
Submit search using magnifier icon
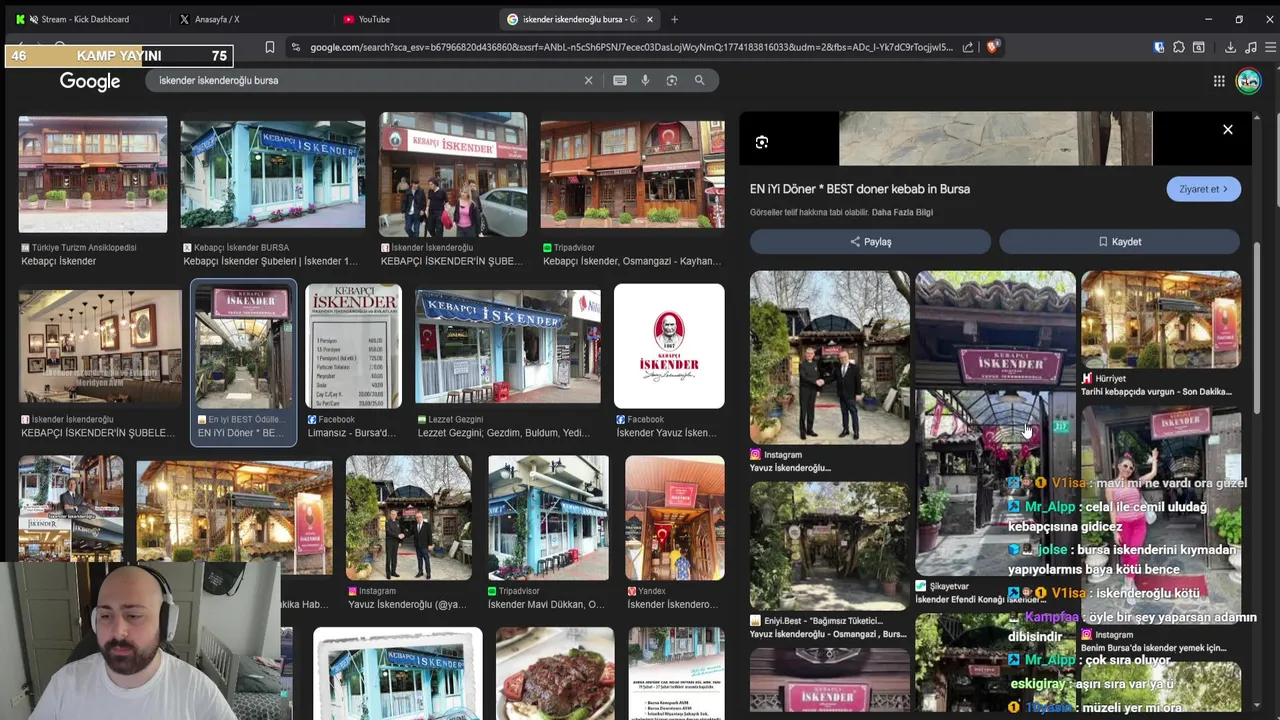tap(699, 80)
